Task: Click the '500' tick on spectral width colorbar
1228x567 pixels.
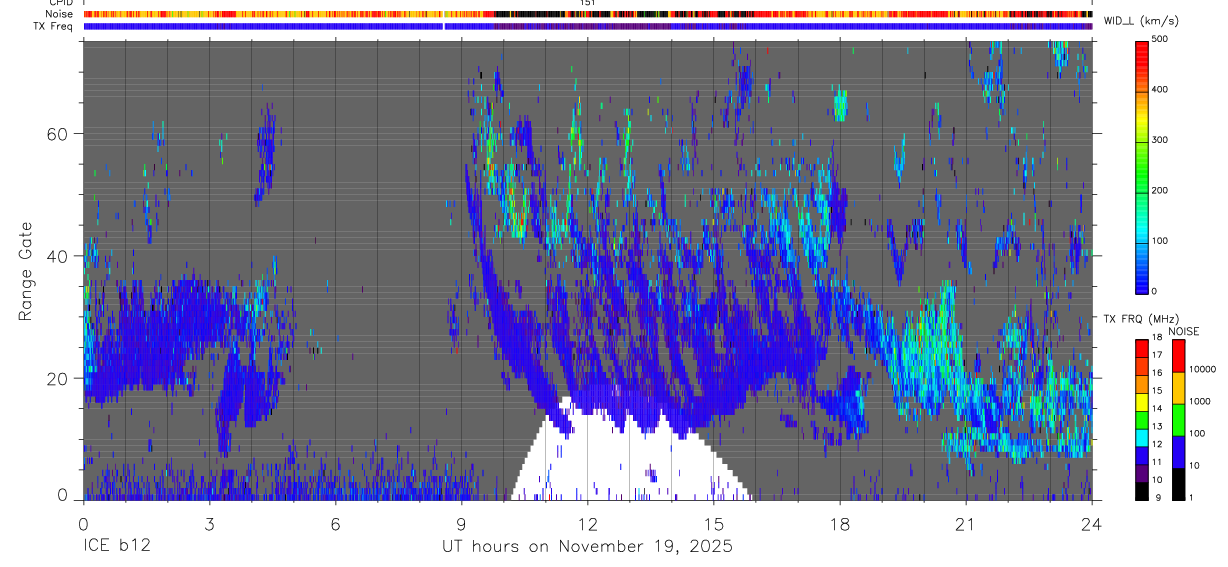Action: pos(1160,39)
